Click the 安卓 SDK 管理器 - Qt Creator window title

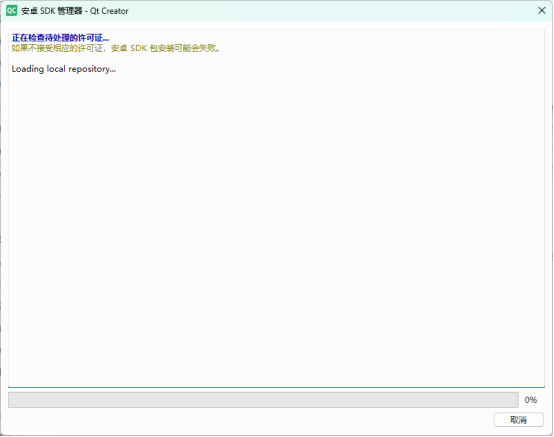75,11
